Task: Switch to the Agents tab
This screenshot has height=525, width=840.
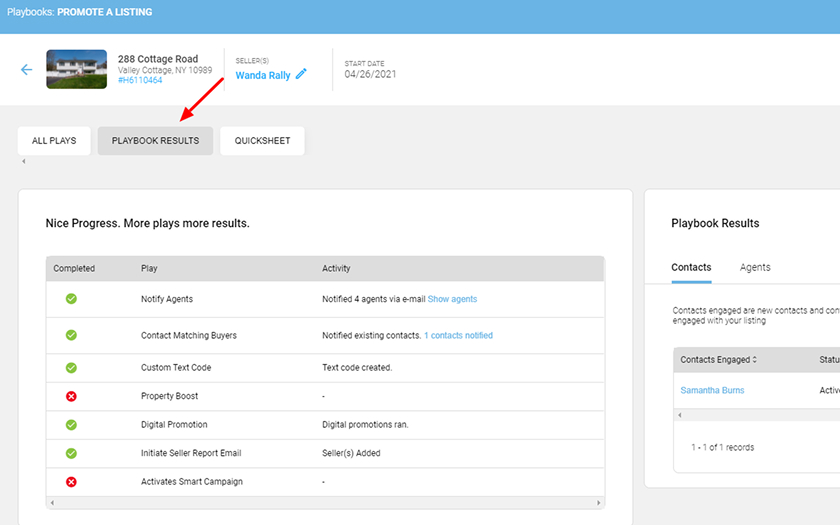Action: 755,267
